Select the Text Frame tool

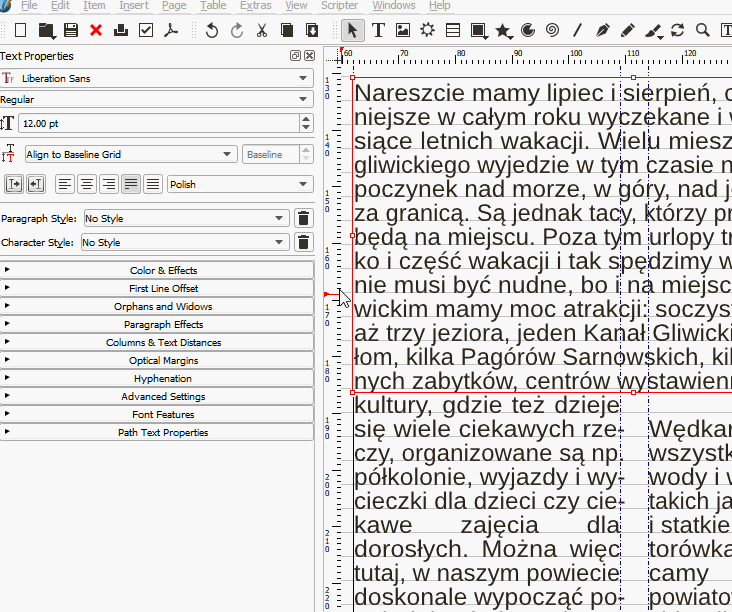tap(379, 30)
